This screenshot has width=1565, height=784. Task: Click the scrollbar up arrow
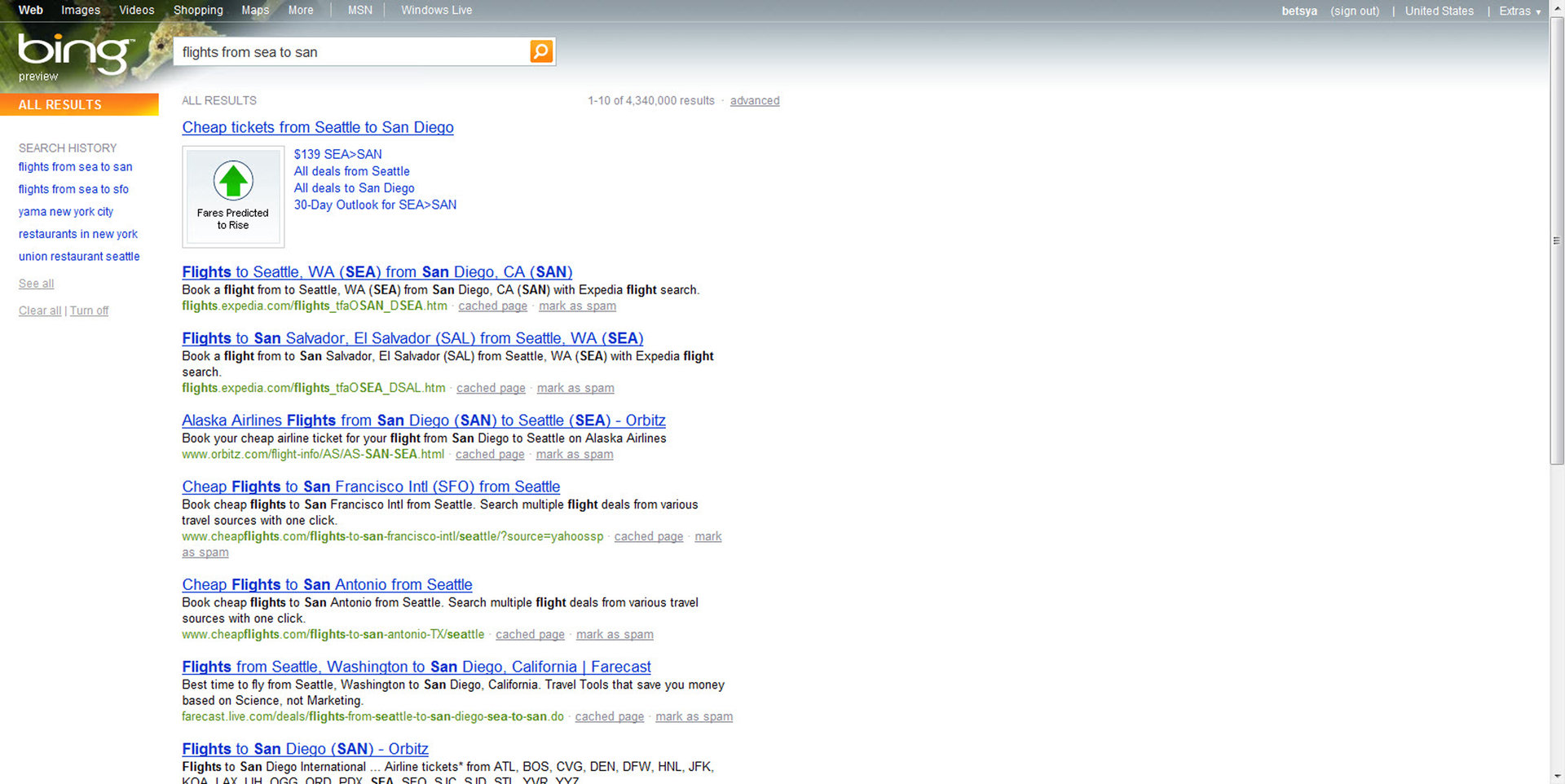(1557, 7)
